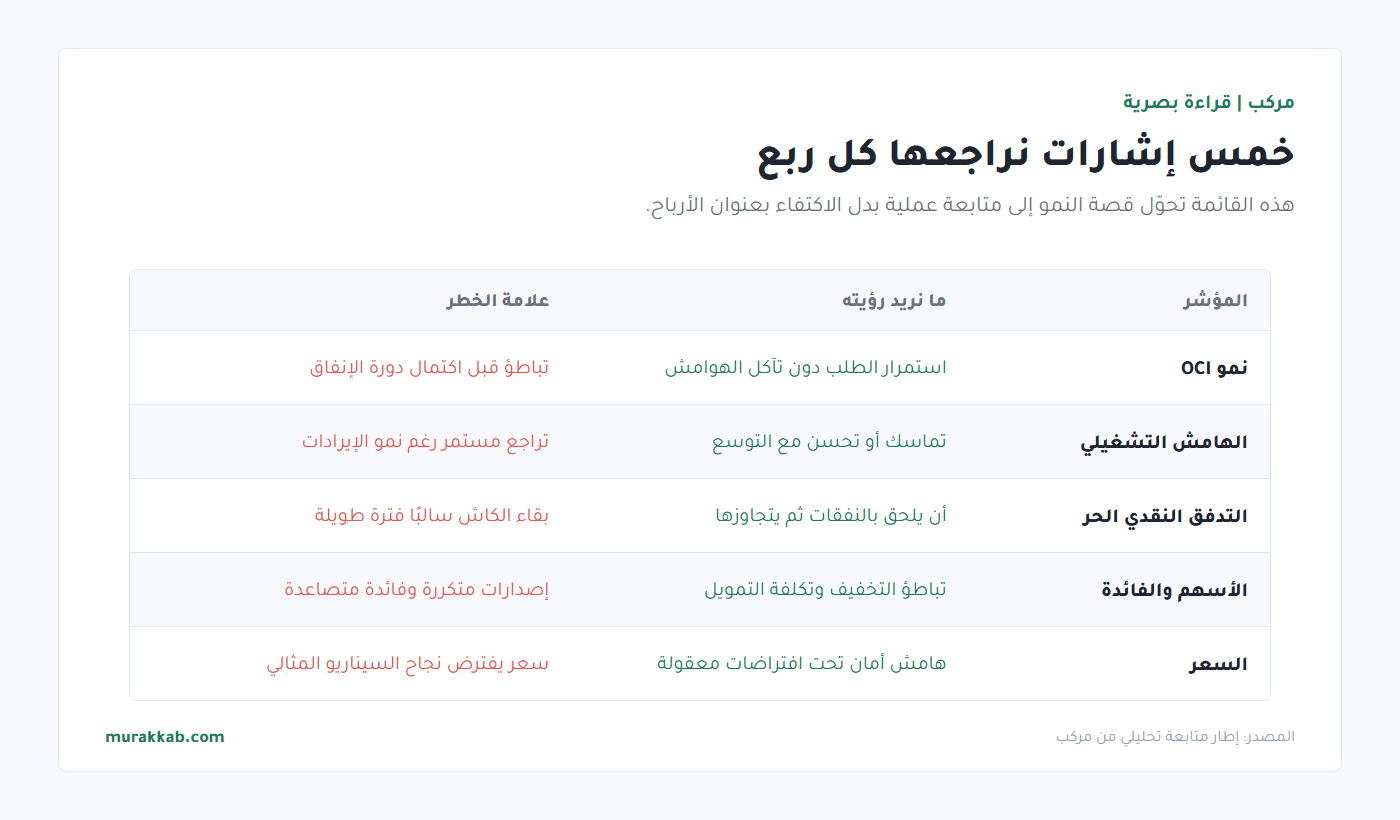
Task: Click red cell 'بقاء الكاش سالبًا فترة طويلة'
Action: 432,516
